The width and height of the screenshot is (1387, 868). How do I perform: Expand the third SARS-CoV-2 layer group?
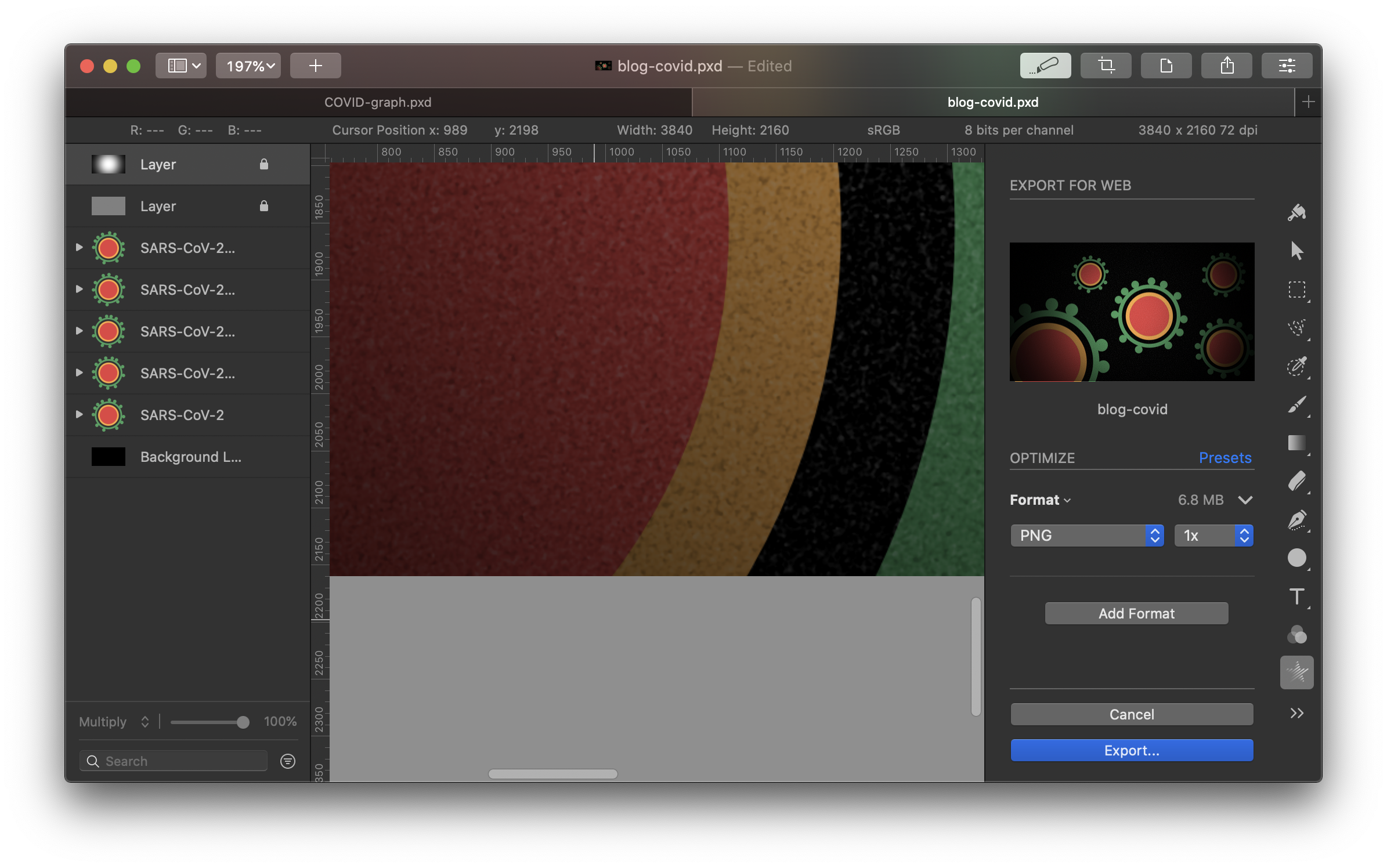coord(80,331)
